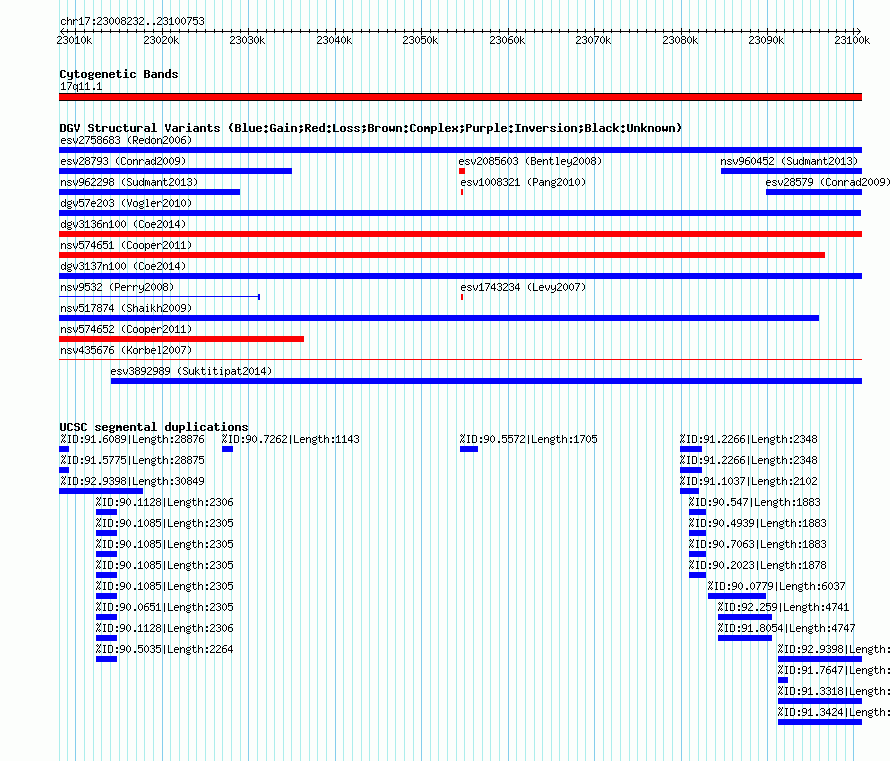The image size is (890, 761).
Task: Click the red 17q11.1 cytogenetic band bar
Action: 460,97
